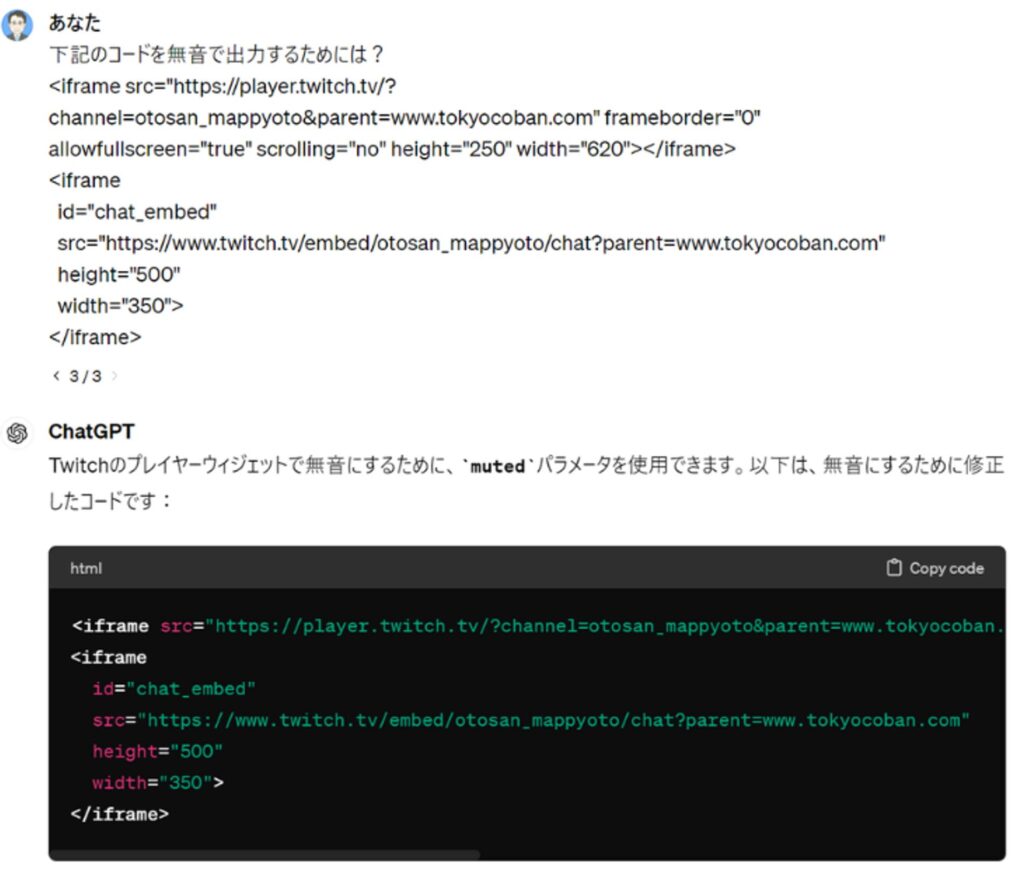Click the prompt line width="350">

(x=120, y=306)
